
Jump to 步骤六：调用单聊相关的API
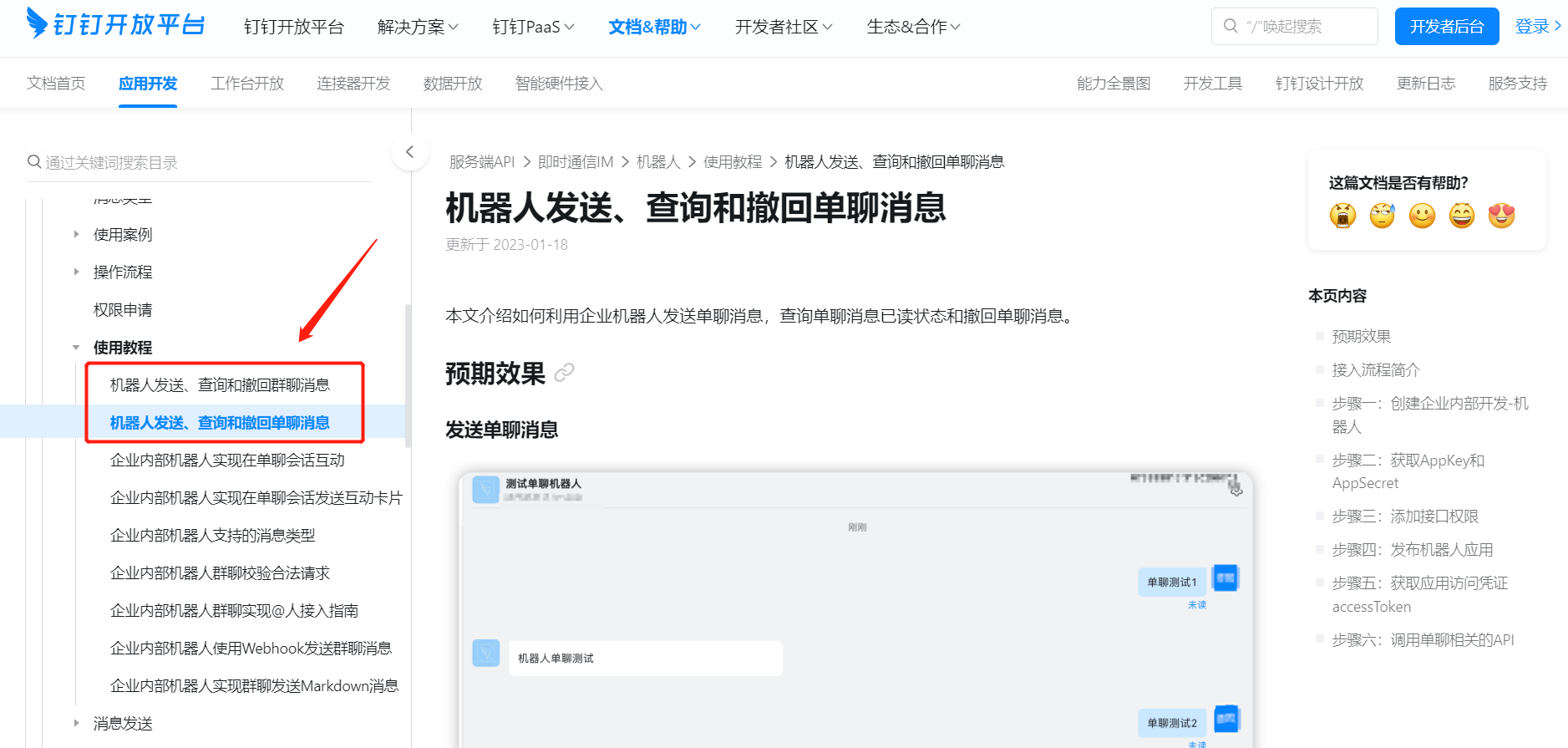click(x=1423, y=640)
